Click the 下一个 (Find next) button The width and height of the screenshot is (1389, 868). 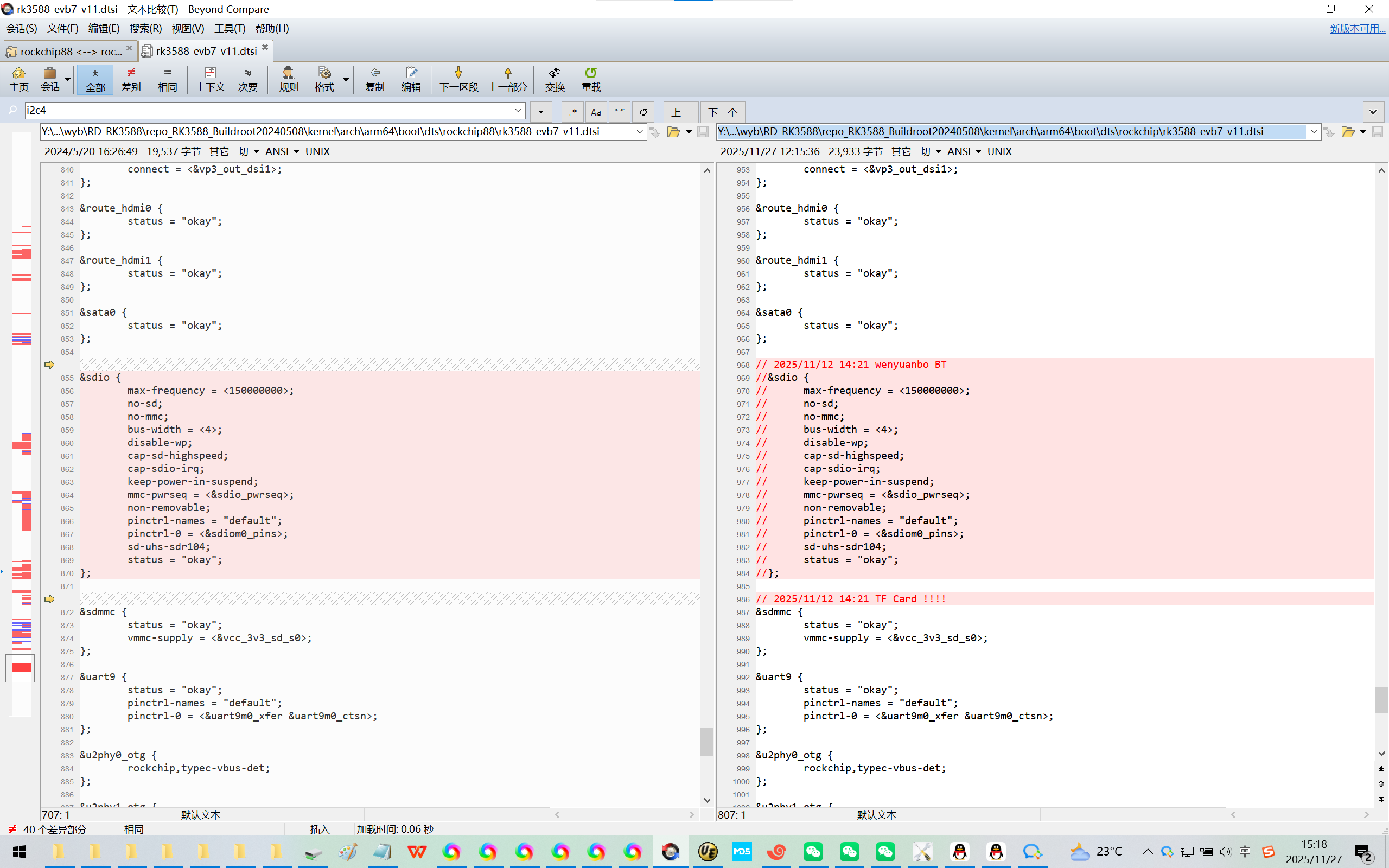722,112
